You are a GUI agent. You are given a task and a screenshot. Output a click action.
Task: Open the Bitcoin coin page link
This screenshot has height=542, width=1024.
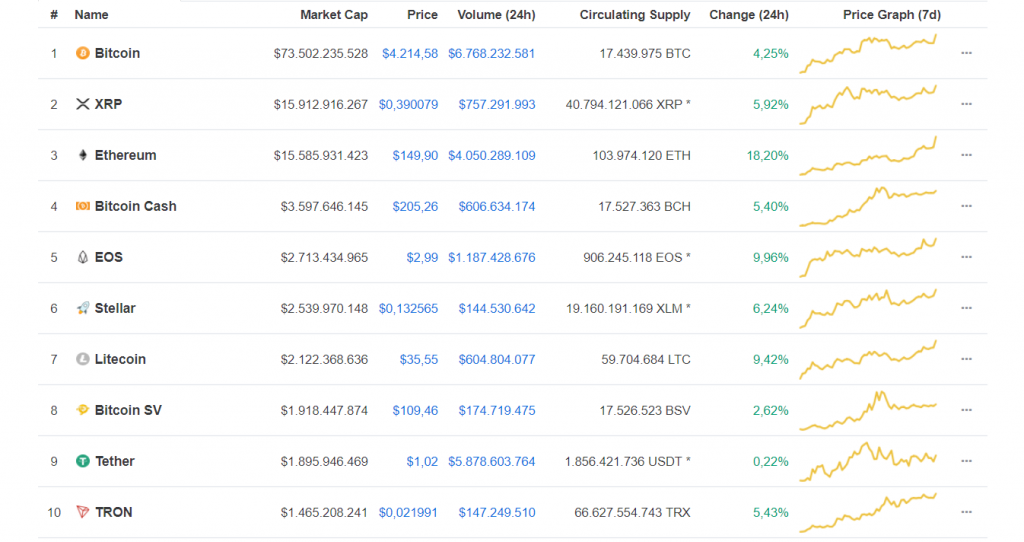point(118,53)
